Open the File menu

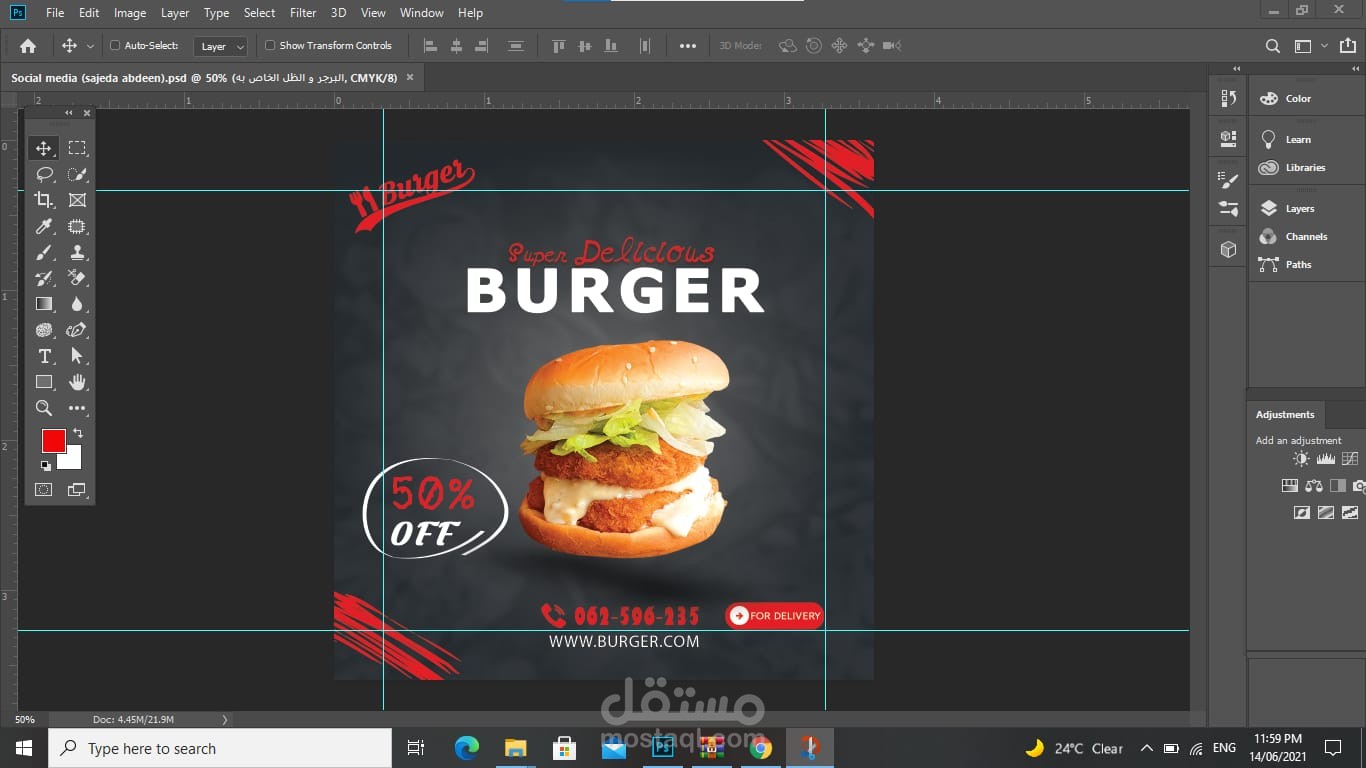(55, 13)
